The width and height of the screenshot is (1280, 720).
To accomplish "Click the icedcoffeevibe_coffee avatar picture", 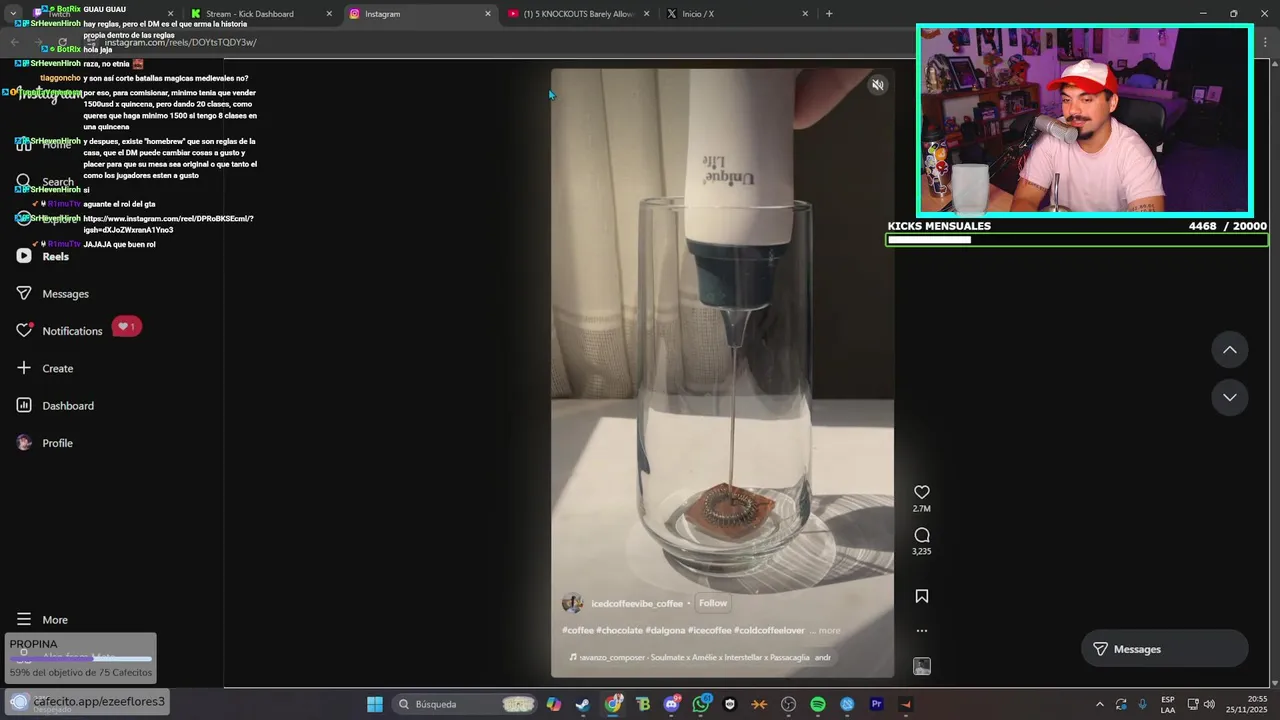I will click(x=573, y=603).
